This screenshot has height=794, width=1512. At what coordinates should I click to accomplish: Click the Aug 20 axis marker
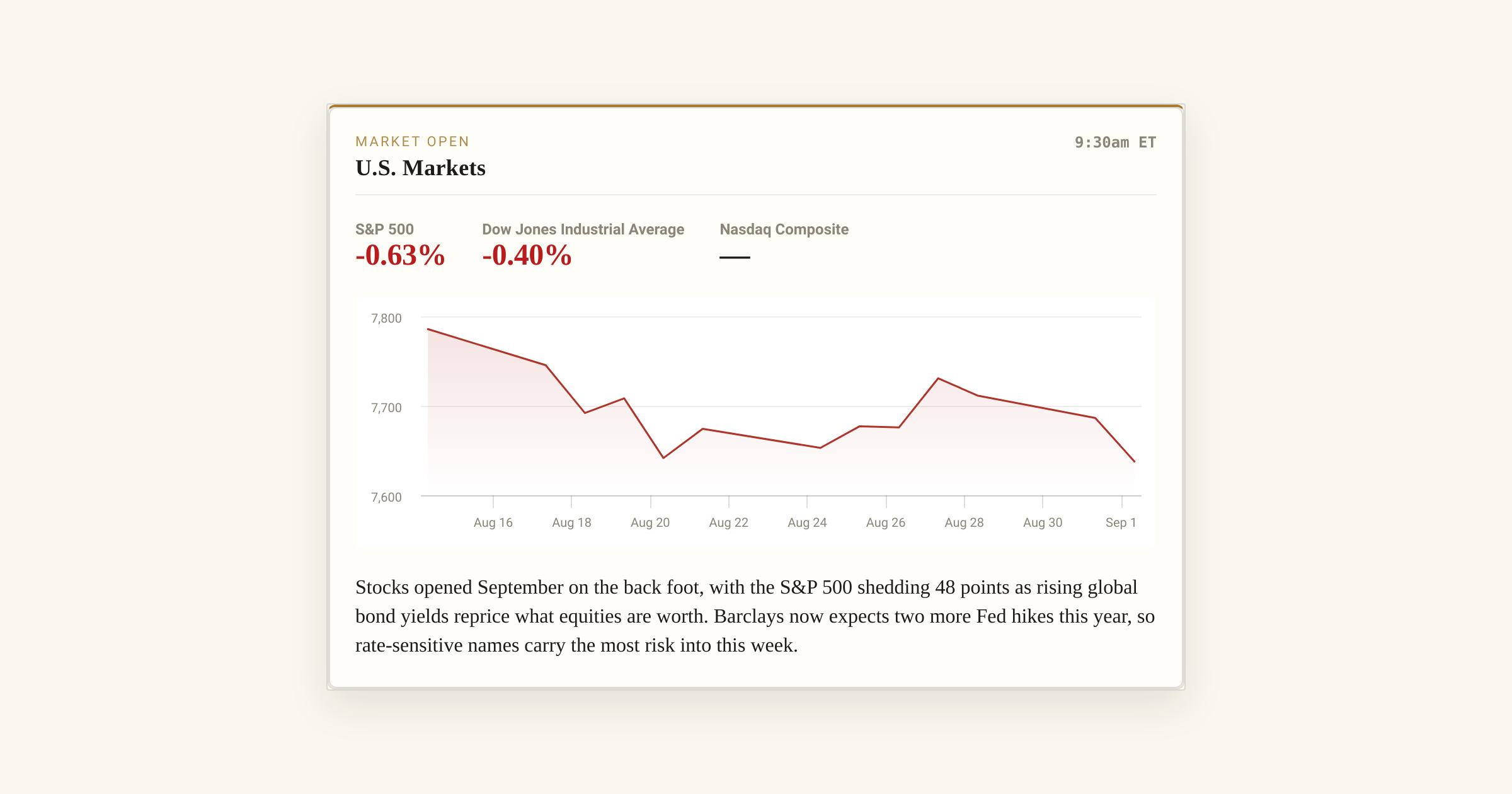tap(650, 522)
